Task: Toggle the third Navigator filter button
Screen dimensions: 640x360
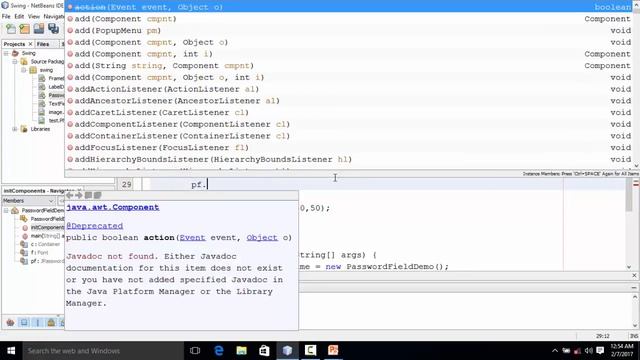Action: pos(38,322)
